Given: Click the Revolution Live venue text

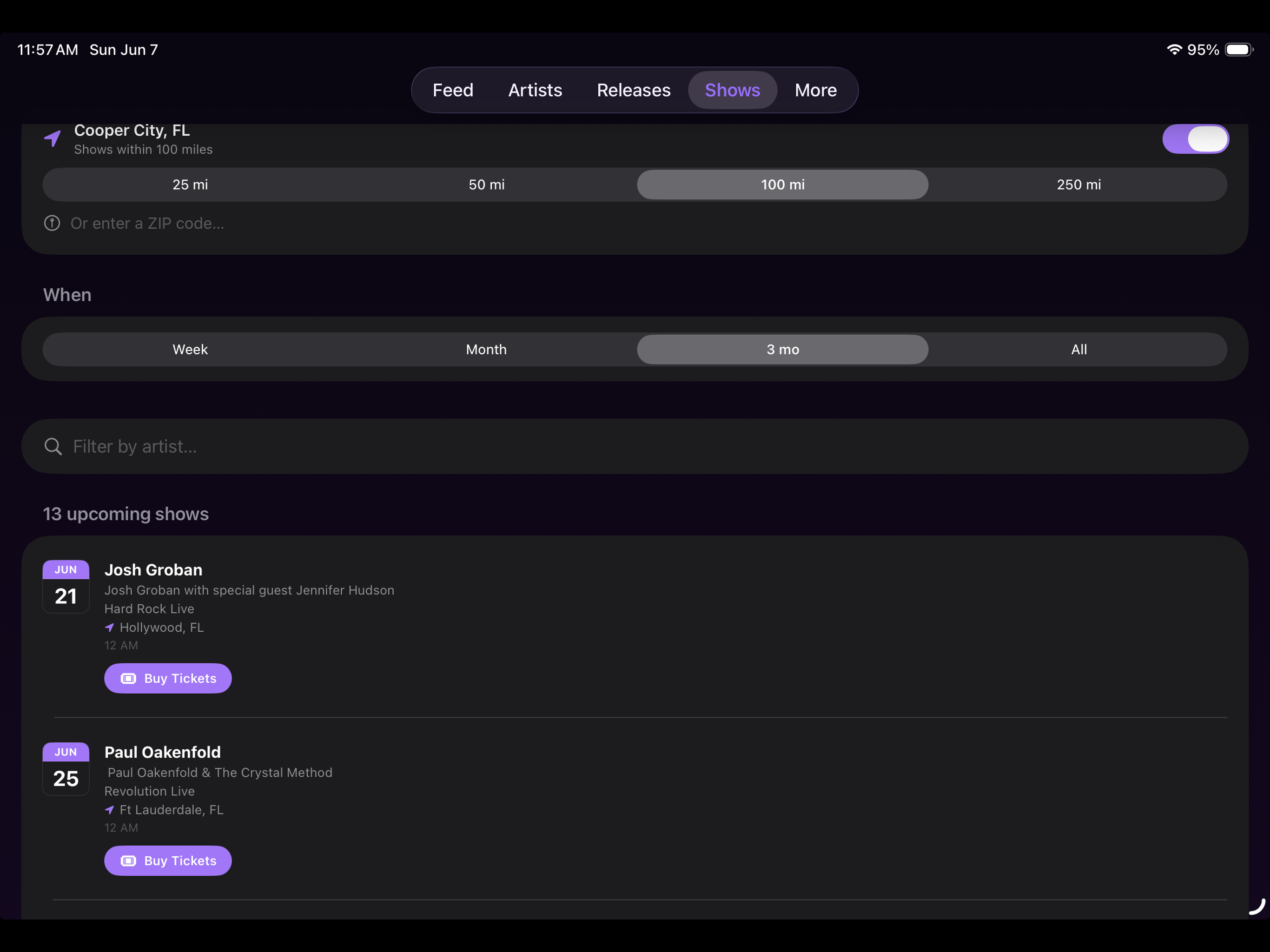Looking at the screenshot, I should click(149, 791).
